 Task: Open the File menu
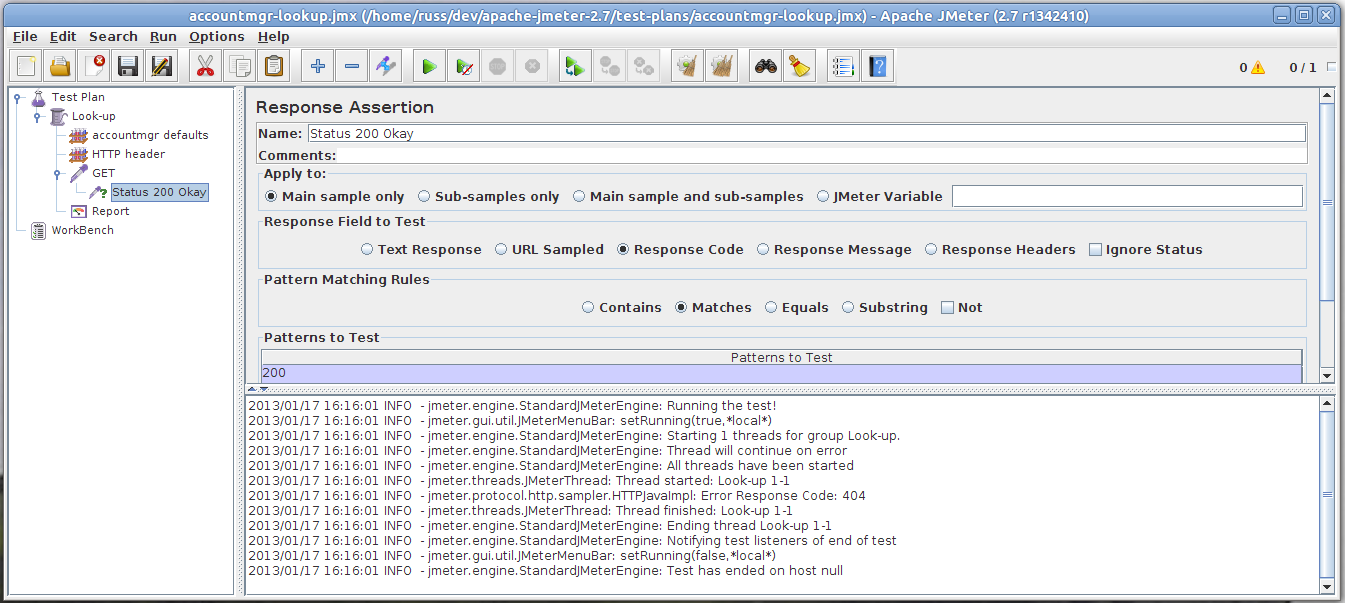[x=25, y=37]
